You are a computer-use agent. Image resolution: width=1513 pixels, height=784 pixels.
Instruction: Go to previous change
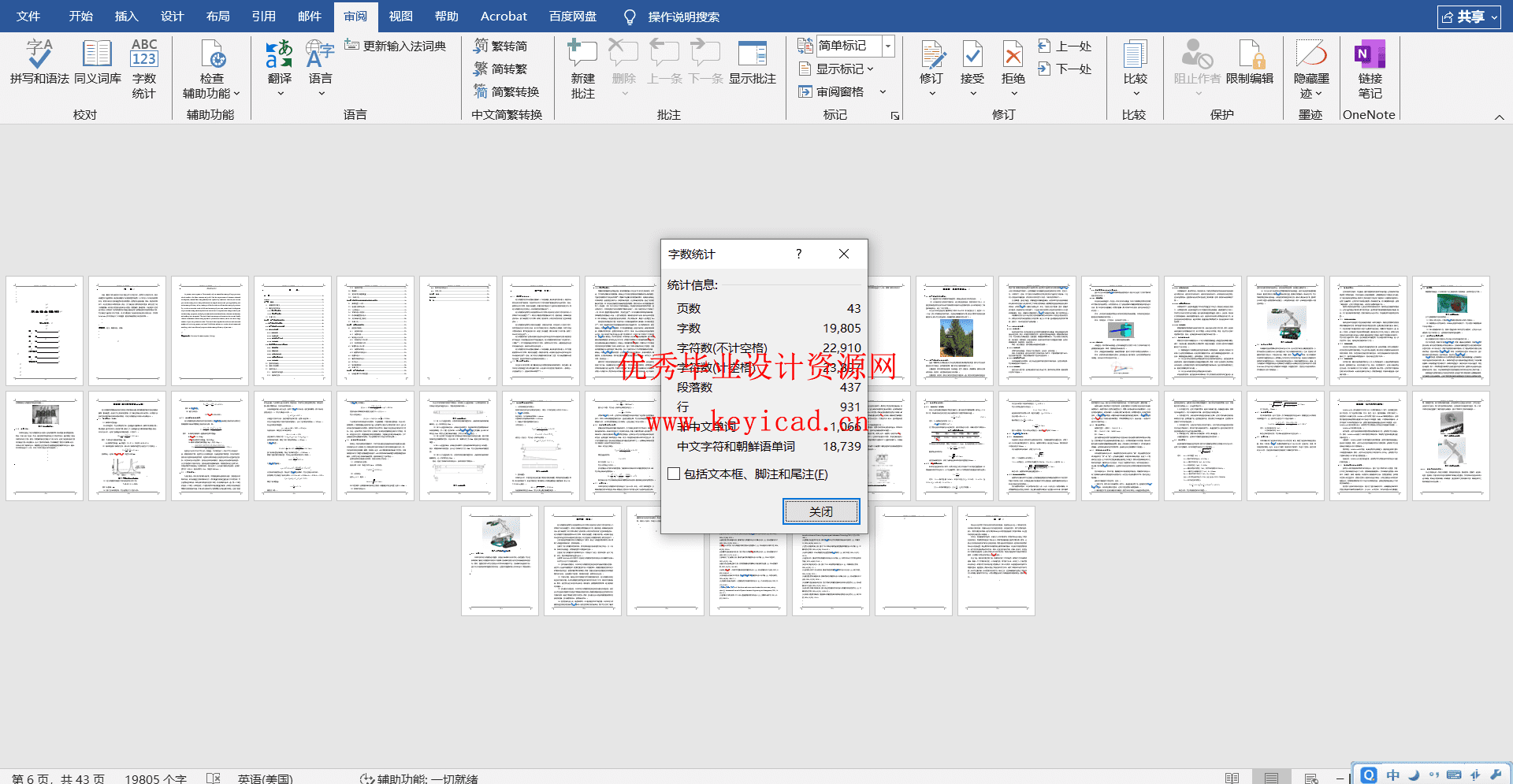pyautogui.click(x=1065, y=46)
